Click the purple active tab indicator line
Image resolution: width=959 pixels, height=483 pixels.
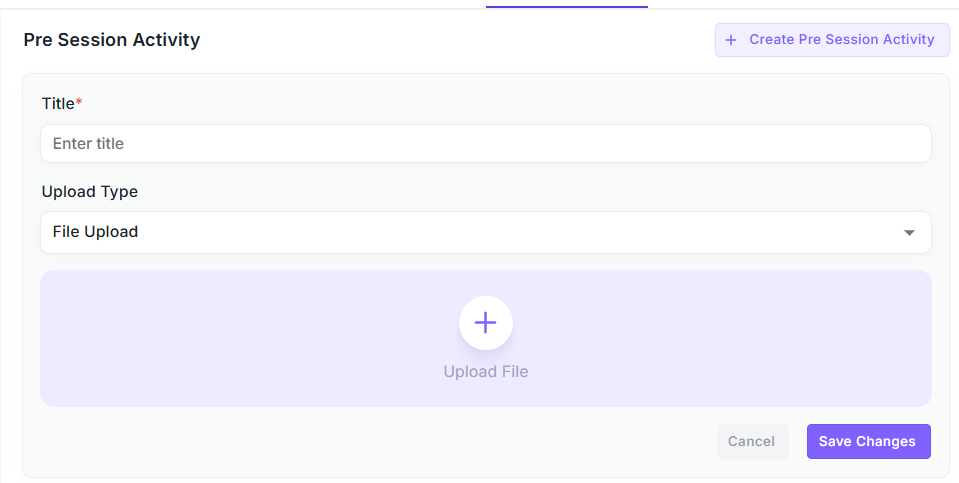point(567,6)
